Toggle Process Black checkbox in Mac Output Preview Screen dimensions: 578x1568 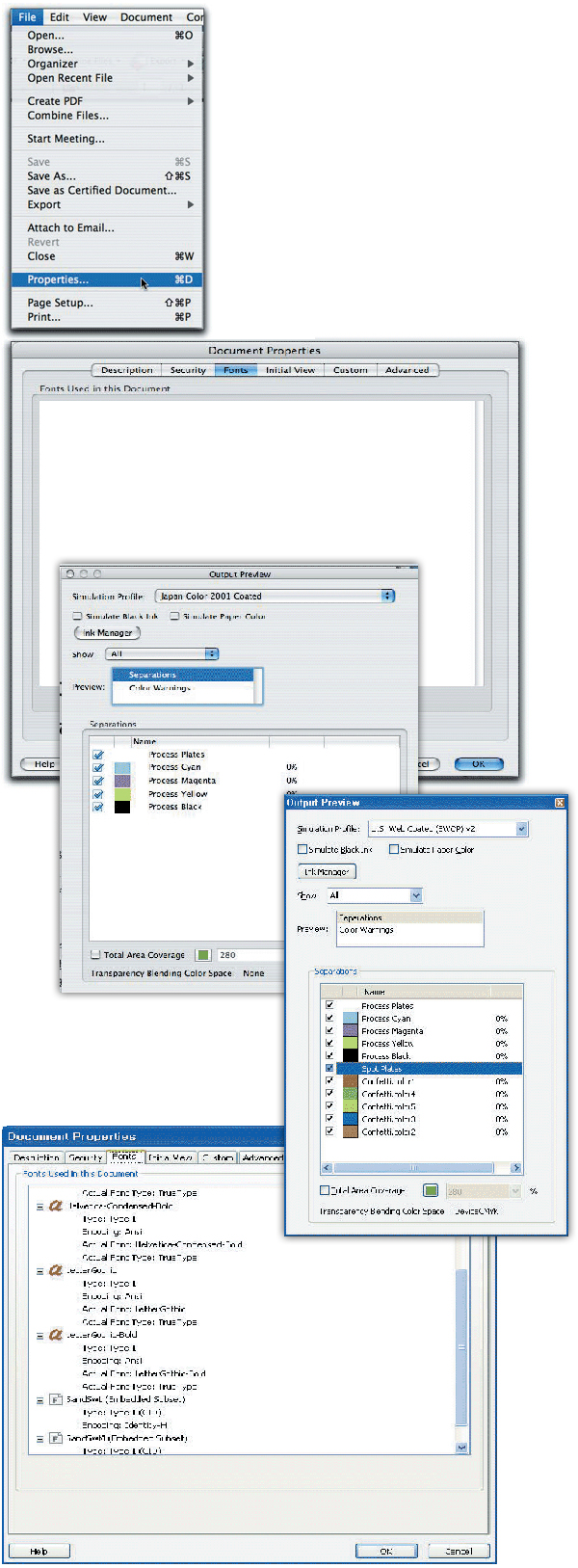coord(98,807)
